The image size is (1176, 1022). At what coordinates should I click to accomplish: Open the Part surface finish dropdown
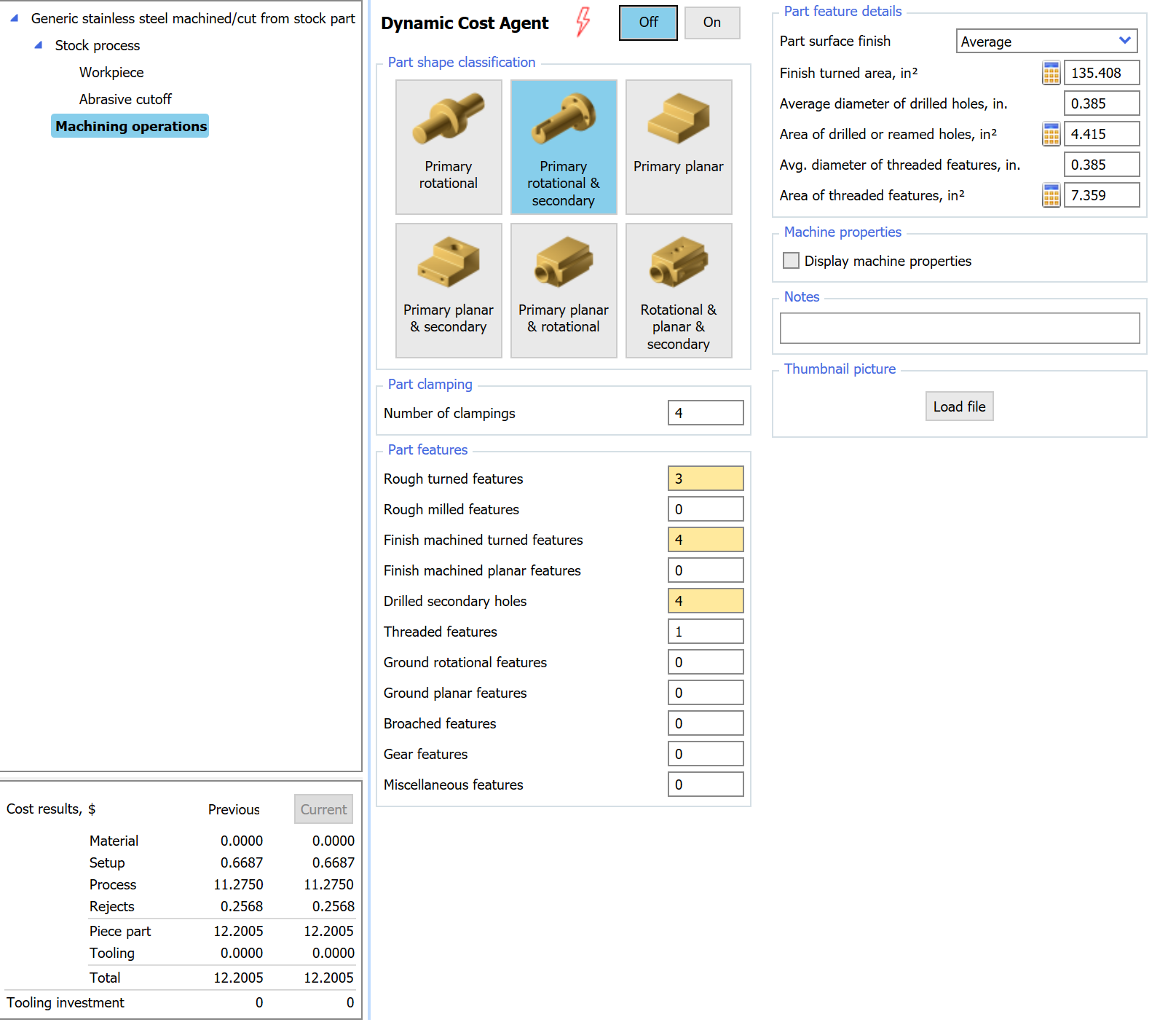(x=1126, y=41)
